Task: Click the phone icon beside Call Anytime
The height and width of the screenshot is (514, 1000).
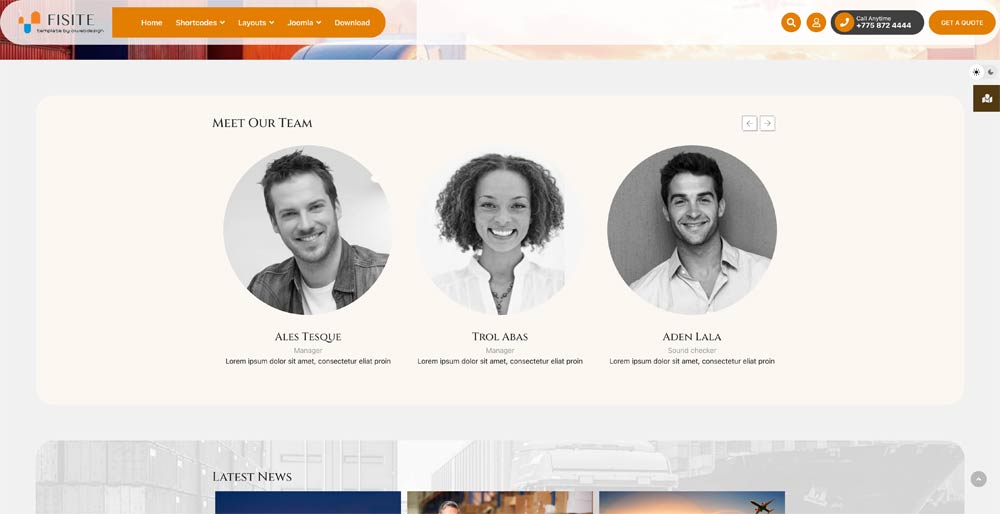Action: pos(844,22)
